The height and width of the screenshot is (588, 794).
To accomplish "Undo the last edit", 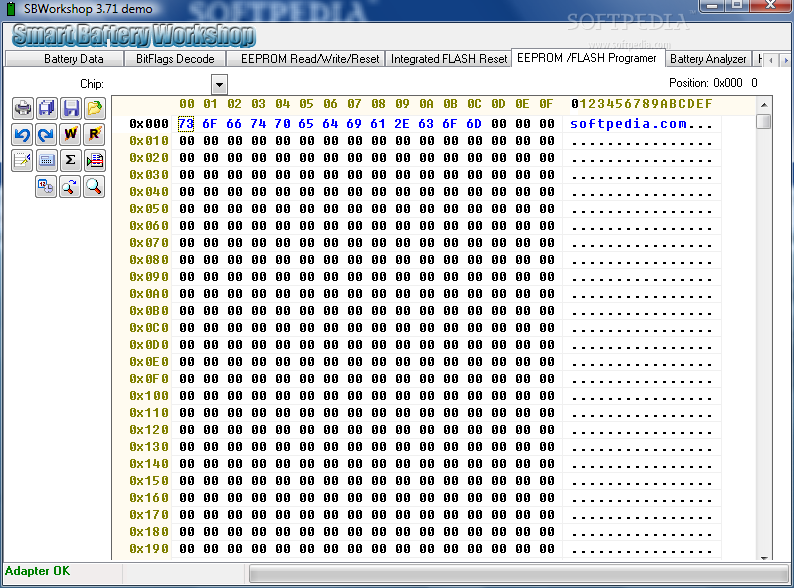I will (x=23, y=135).
